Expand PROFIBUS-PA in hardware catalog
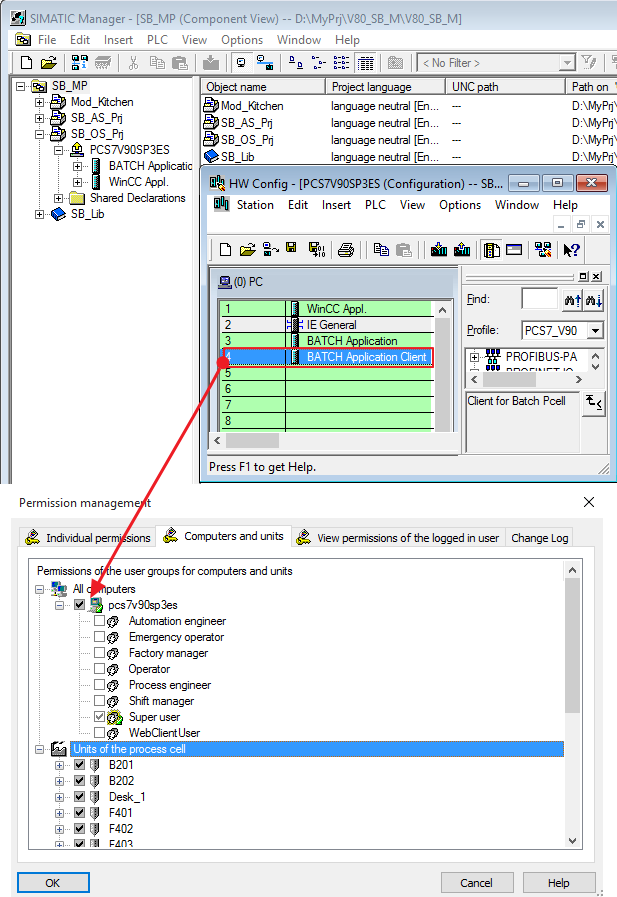Viewport: 617px width, 897px height. 475,357
